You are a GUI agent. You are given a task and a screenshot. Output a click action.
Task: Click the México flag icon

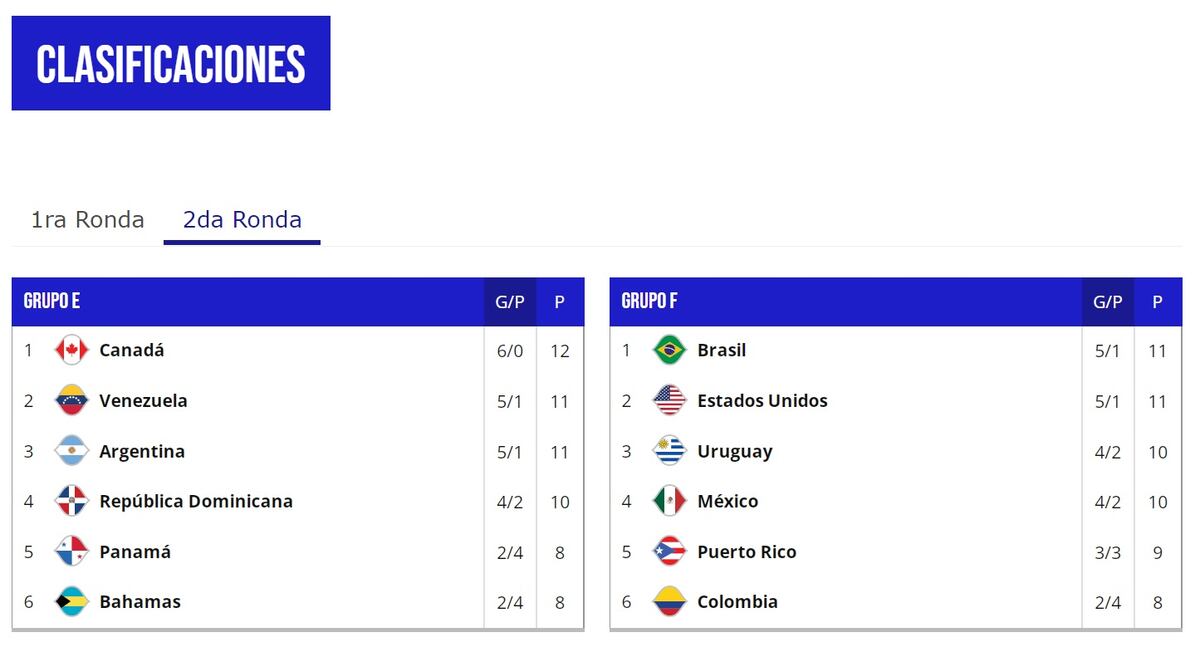tap(669, 501)
